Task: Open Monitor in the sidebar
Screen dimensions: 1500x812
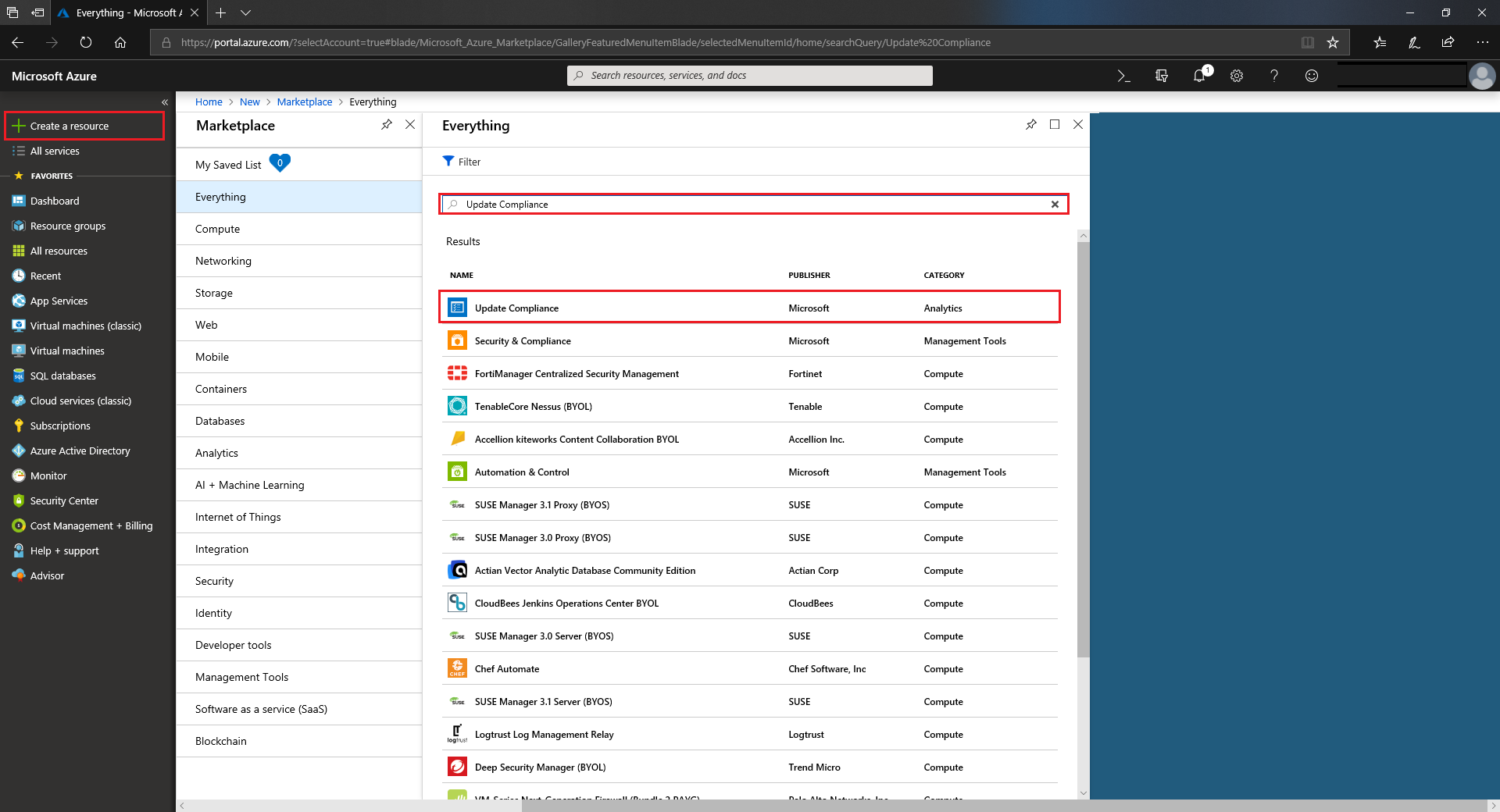Action: click(x=48, y=475)
